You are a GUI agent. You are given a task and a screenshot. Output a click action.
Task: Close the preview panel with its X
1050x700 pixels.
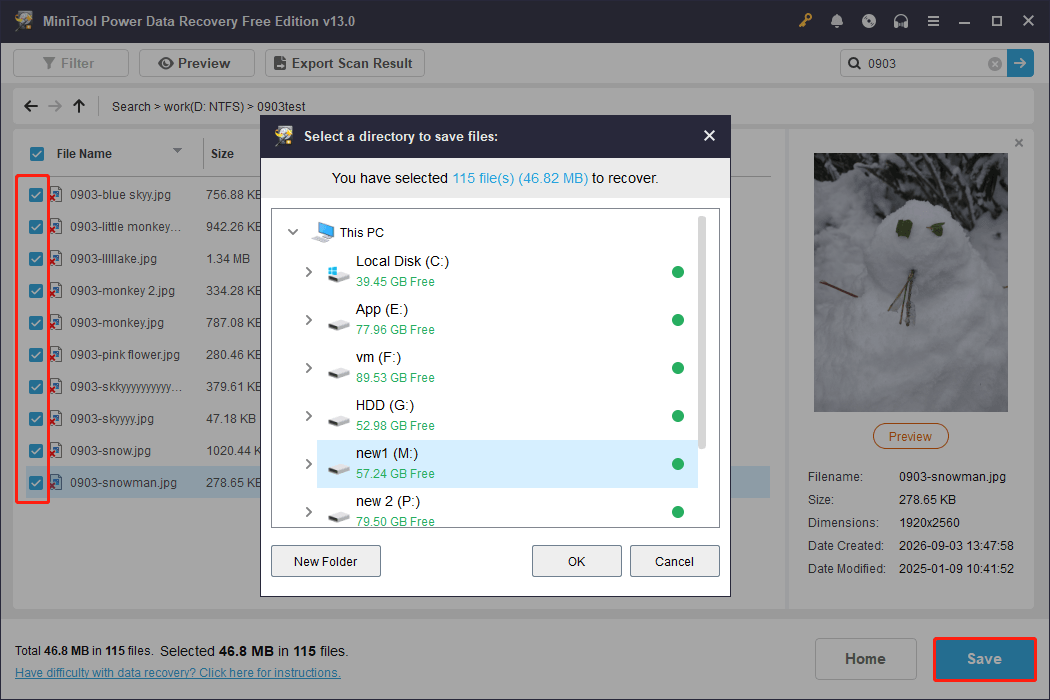1019,143
